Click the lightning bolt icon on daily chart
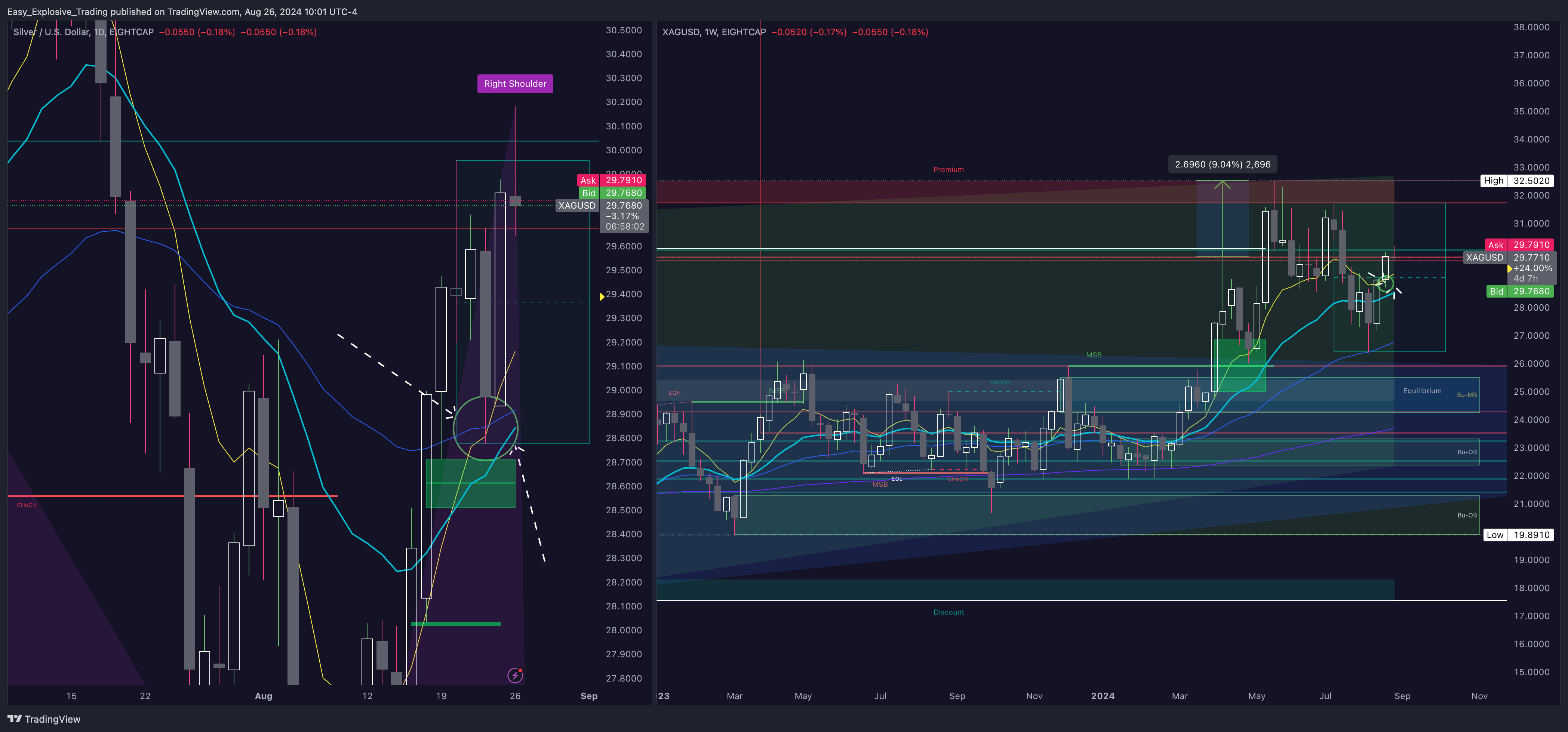Screen dimensions: 1568x732 click(x=515, y=675)
